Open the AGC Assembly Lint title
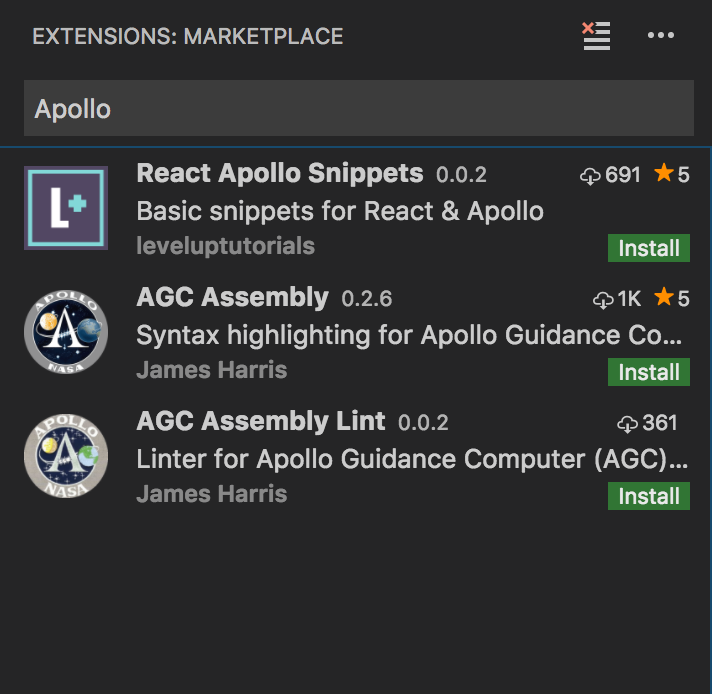Screen dimensions: 712x694 point(261,422)
